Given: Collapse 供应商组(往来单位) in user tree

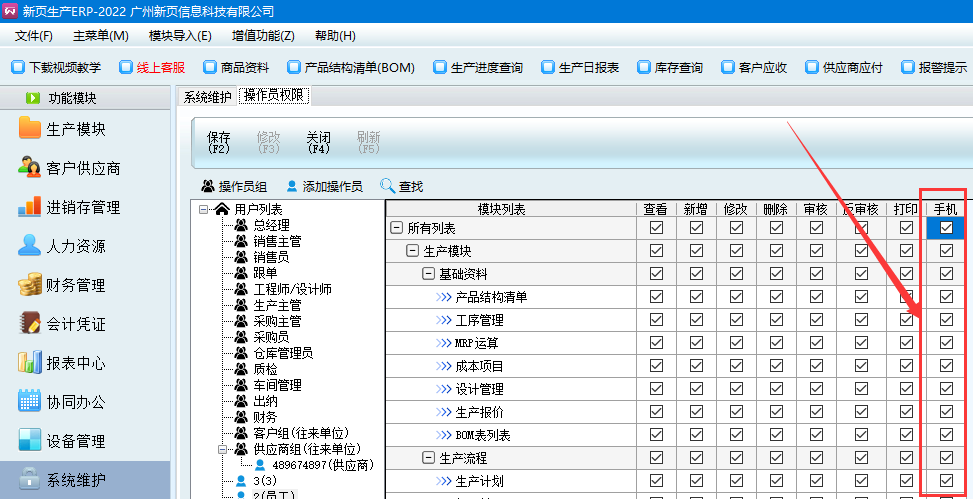Looking at the screenshot, I should (x=224, y=450).
